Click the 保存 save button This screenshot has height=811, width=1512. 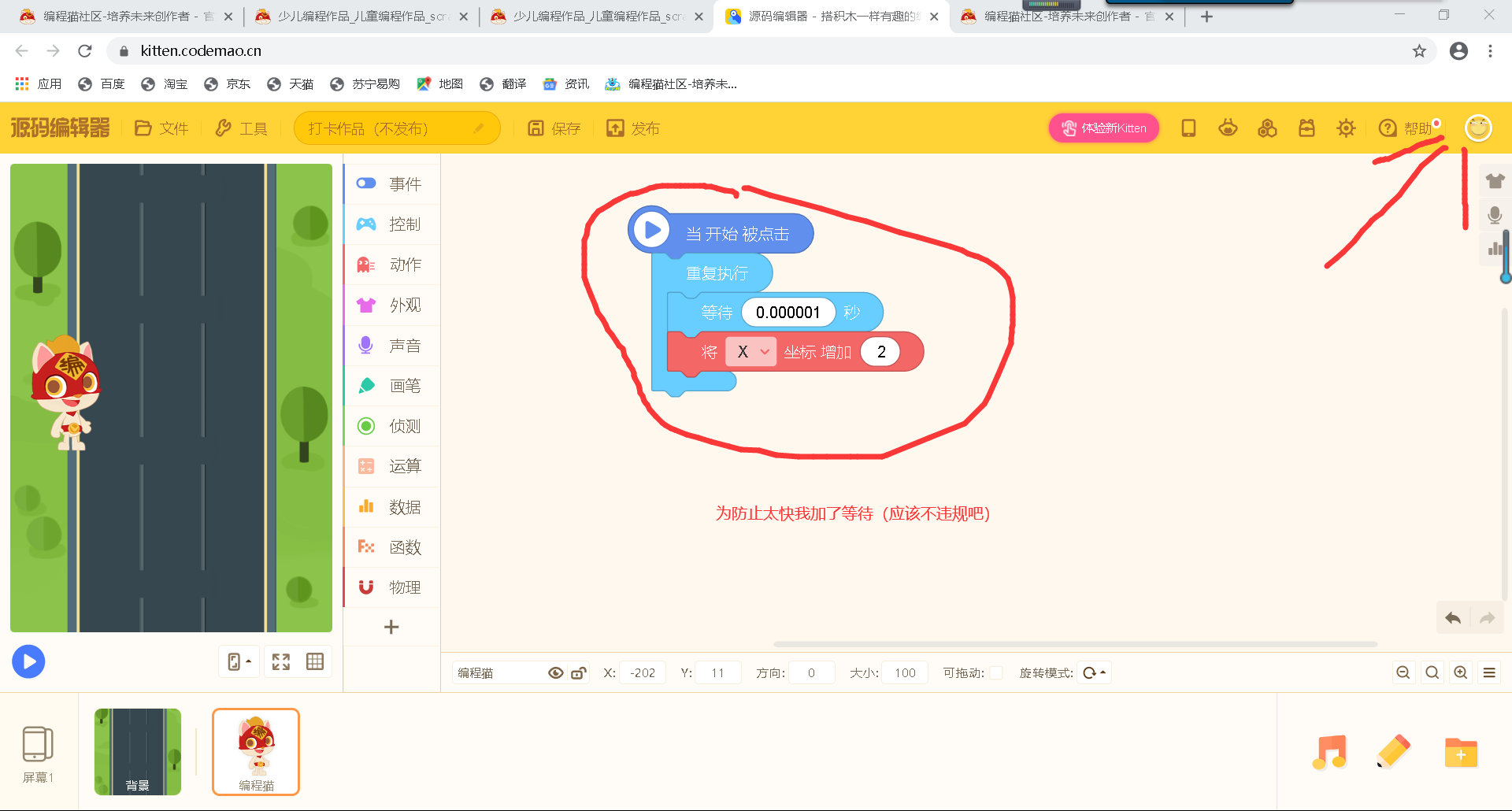click(554, 128)
